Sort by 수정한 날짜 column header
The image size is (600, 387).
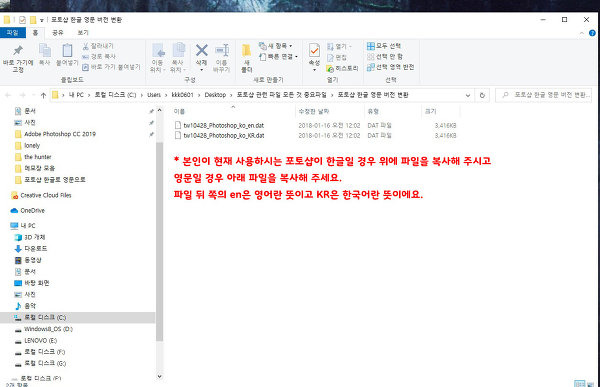(330, 111)
